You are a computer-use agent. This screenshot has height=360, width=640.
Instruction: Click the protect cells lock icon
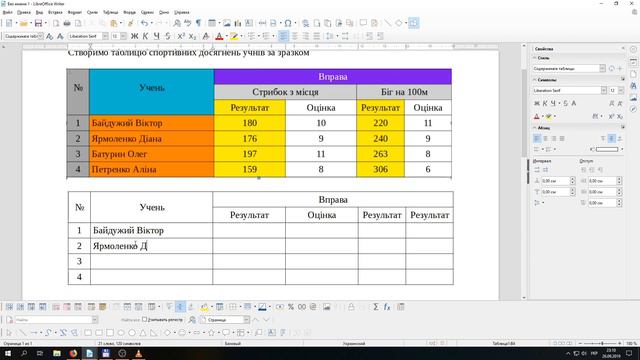click(x=351, y=307)
